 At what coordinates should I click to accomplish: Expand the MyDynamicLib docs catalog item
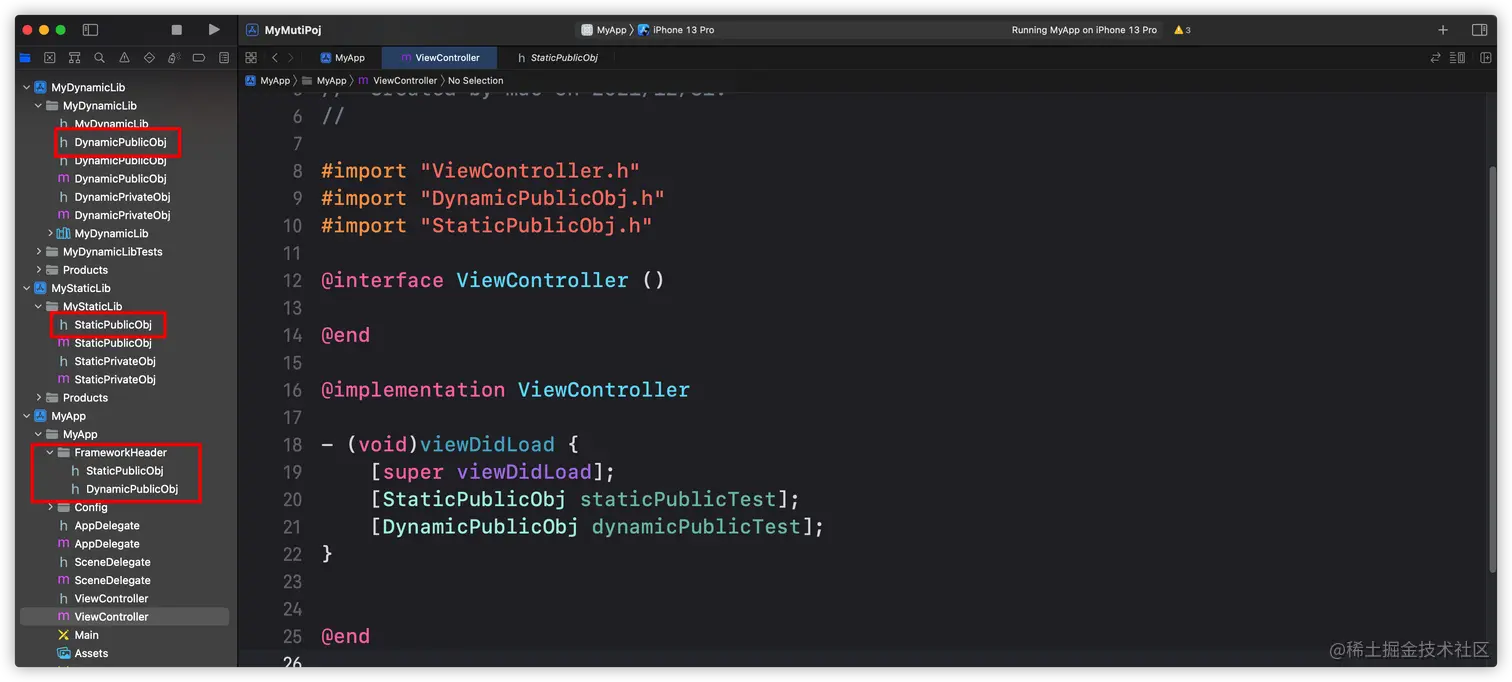pyautogui.click(x=51, y=234)
